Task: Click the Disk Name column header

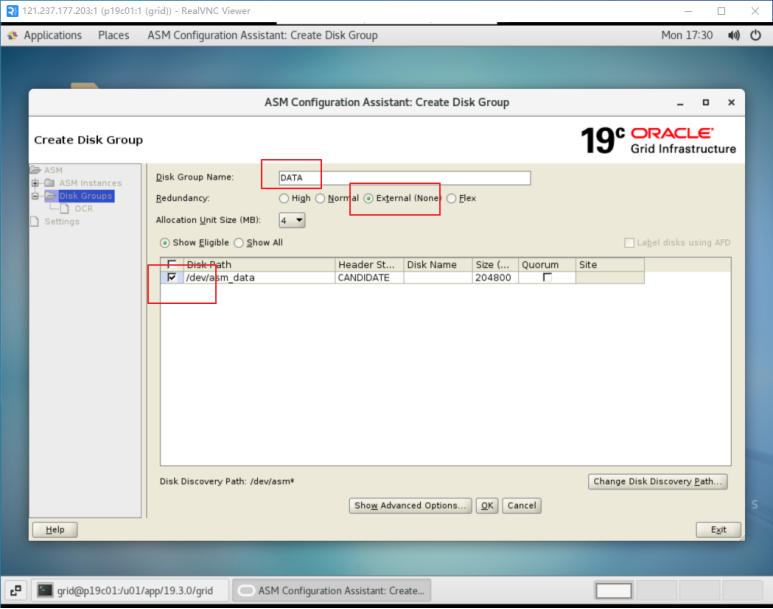Action: 438,265
